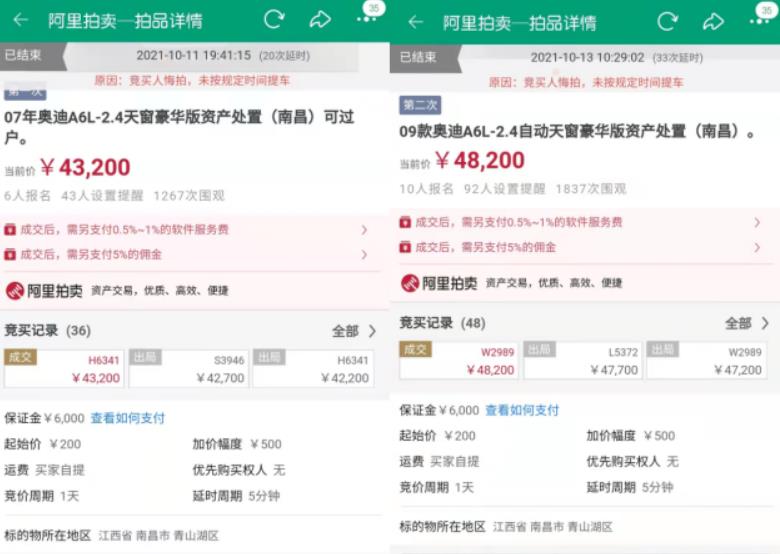
Task: Tap page title 阿里拍卖—拍品详情 on right
Action: [519, 22]
